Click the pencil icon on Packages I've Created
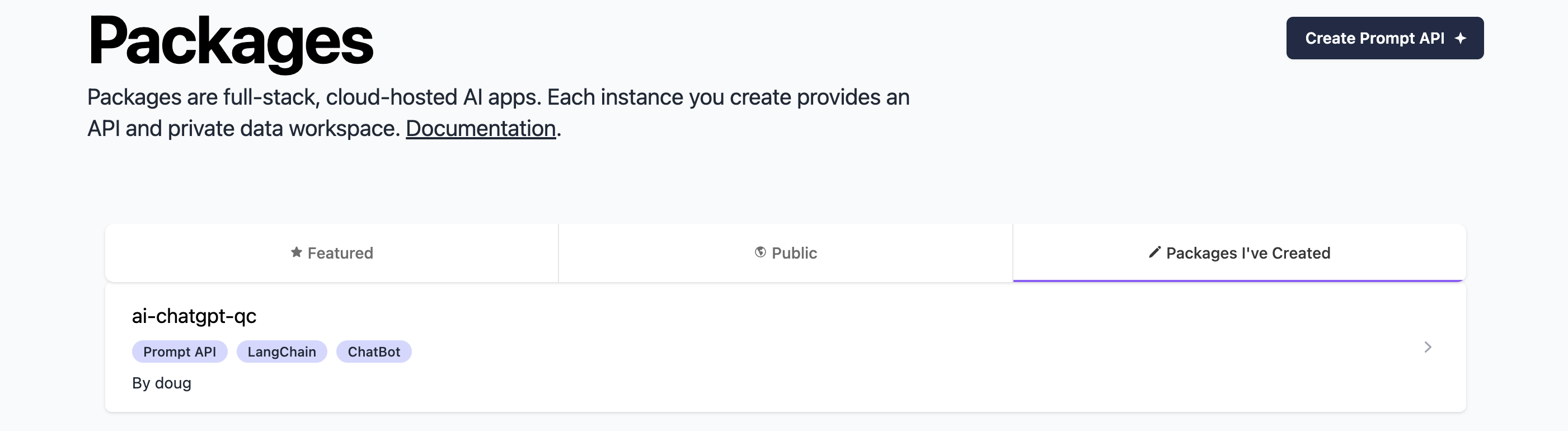Viewport: 1568px width, 431px height. pos(1153,252)
